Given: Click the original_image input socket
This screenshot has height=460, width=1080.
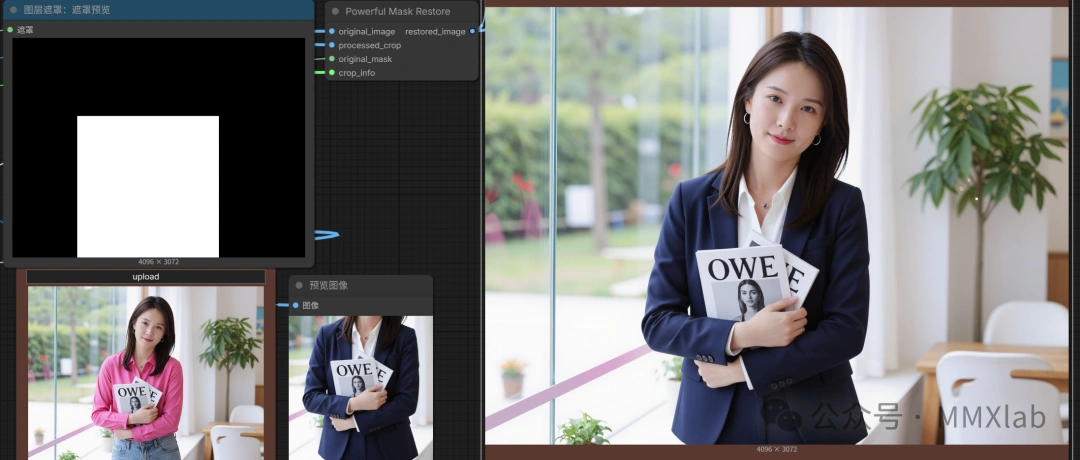Looking at the screenshot, I should pyautogui.click(x=331, y=31).
